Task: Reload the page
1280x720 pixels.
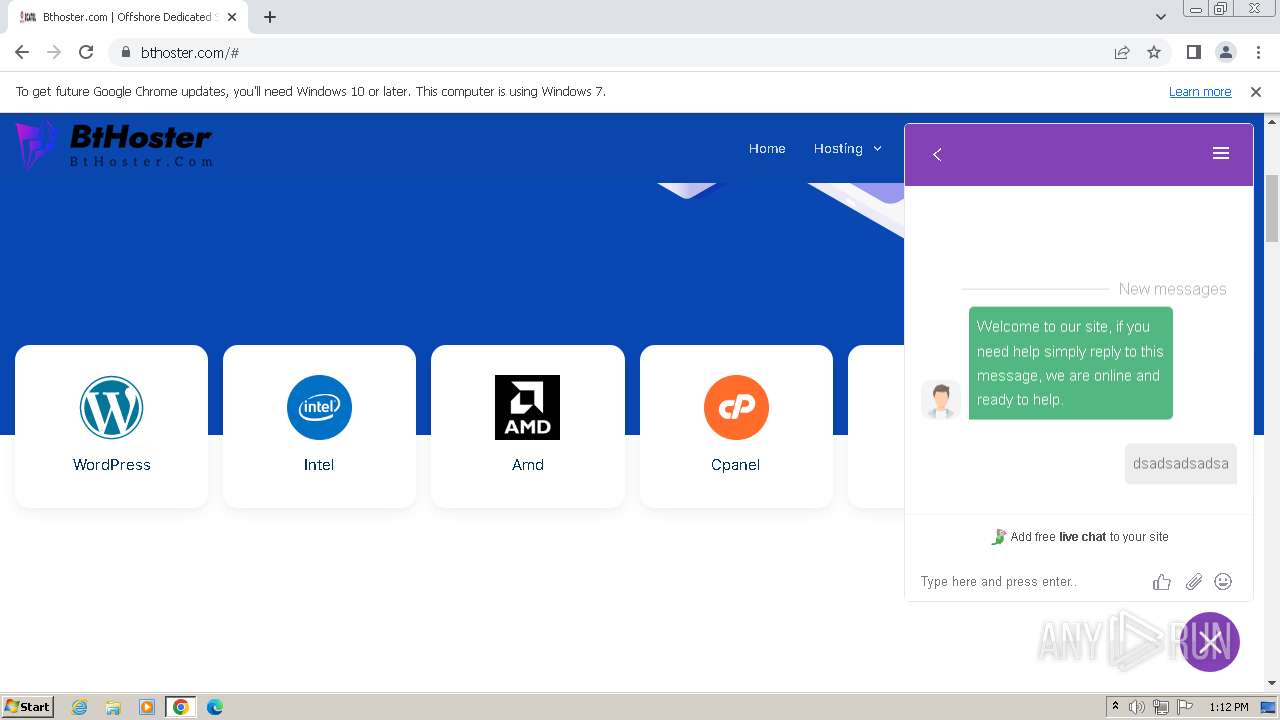Action: click(86, 52)
